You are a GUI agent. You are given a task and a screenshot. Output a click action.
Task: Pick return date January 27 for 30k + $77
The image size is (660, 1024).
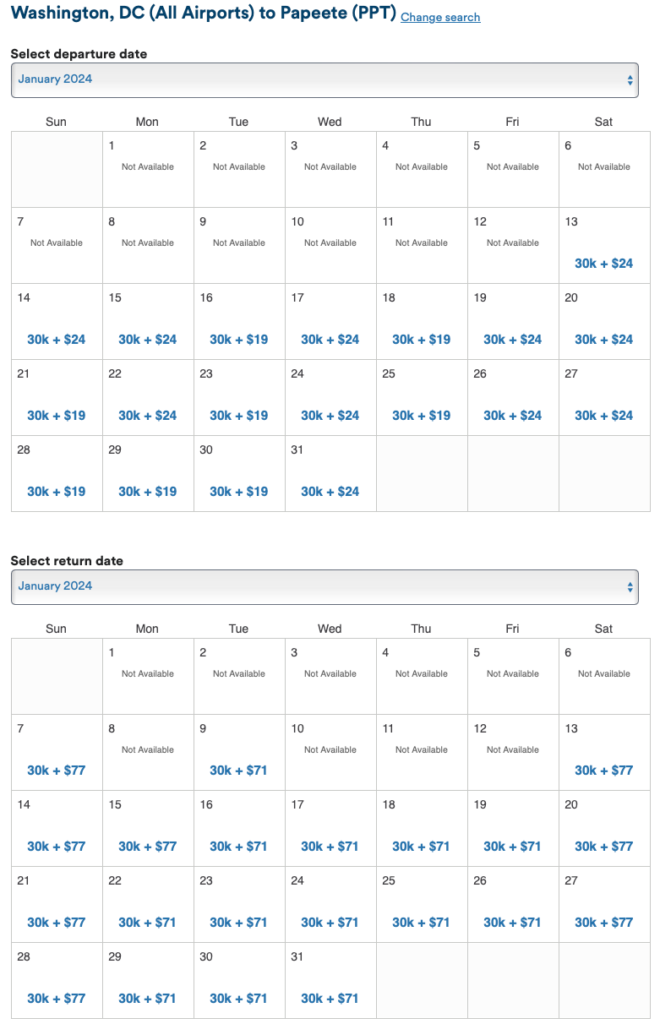tap(604, 923)
